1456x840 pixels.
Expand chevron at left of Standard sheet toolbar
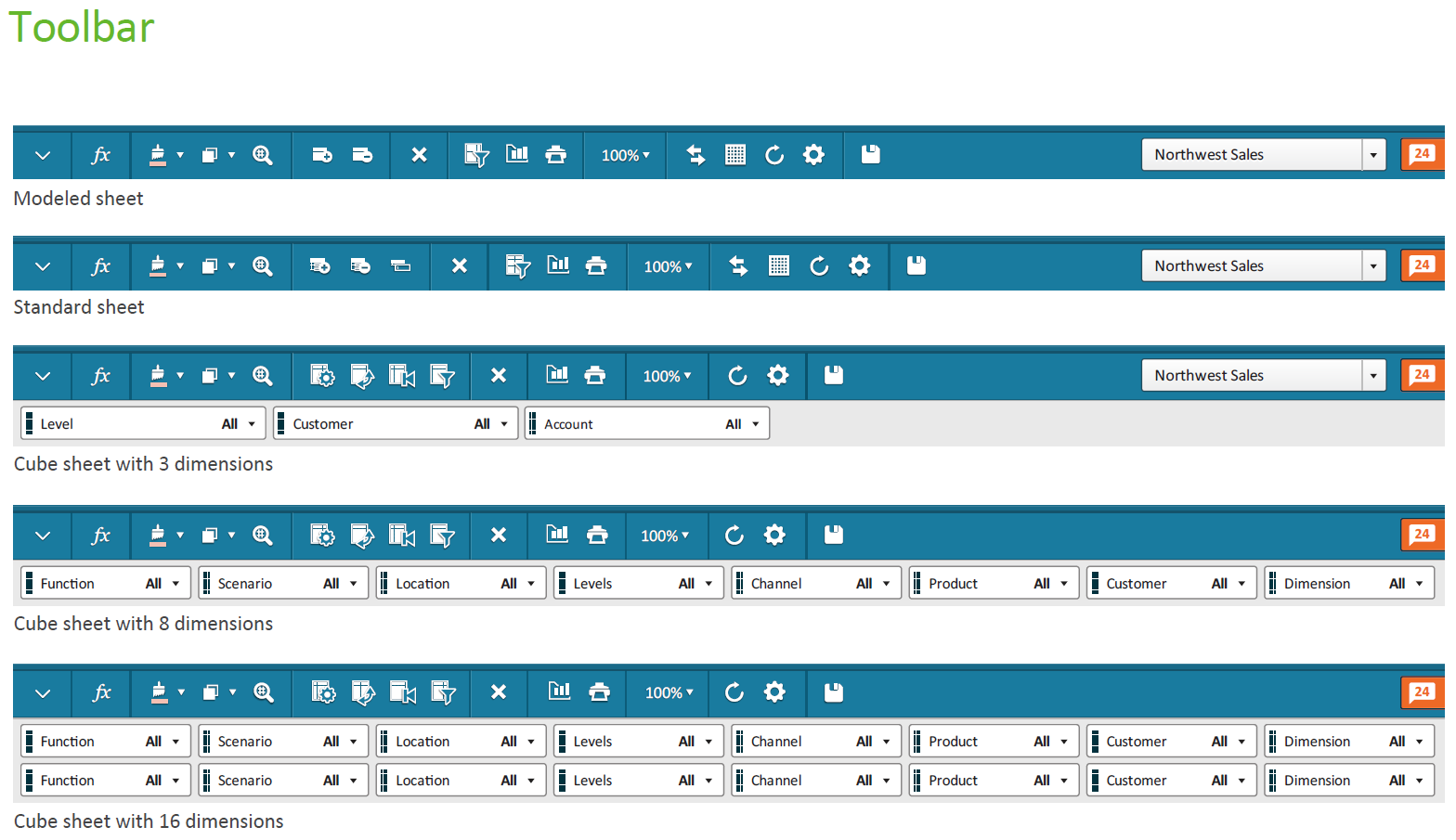coord(43,266)
